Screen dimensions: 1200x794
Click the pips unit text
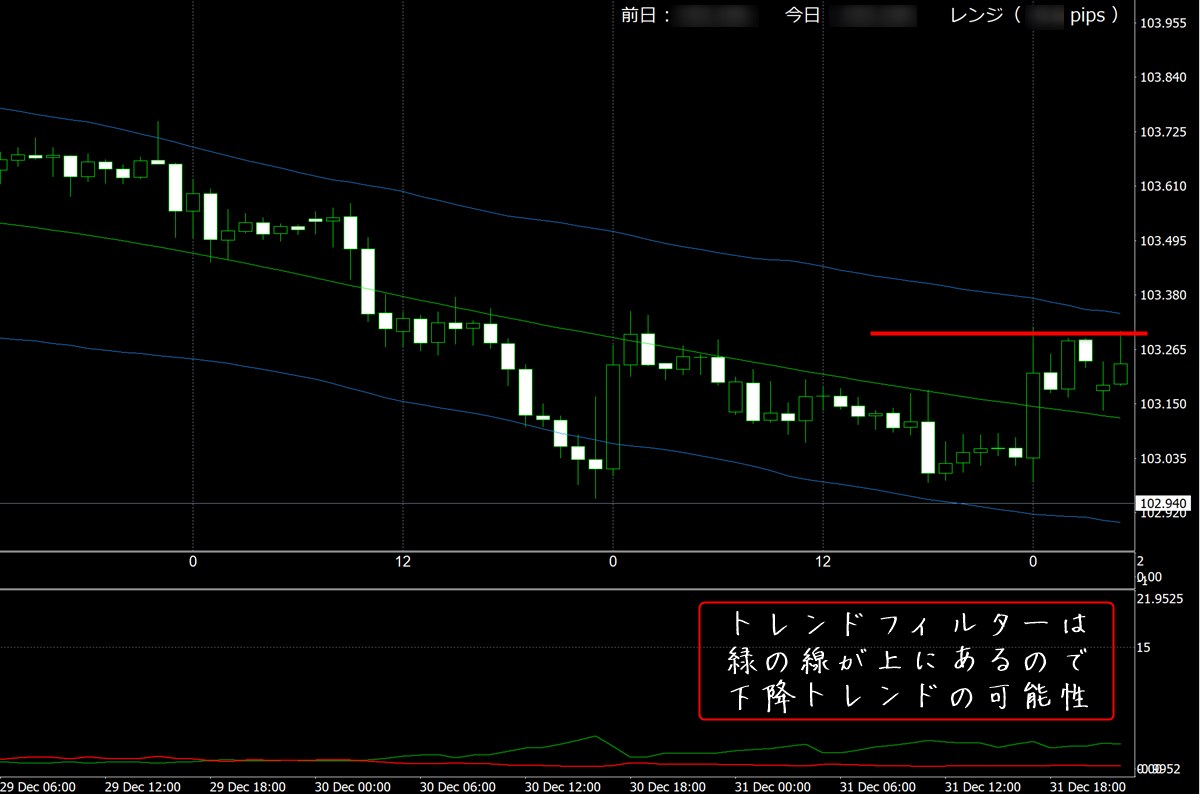pos(1087,16)
